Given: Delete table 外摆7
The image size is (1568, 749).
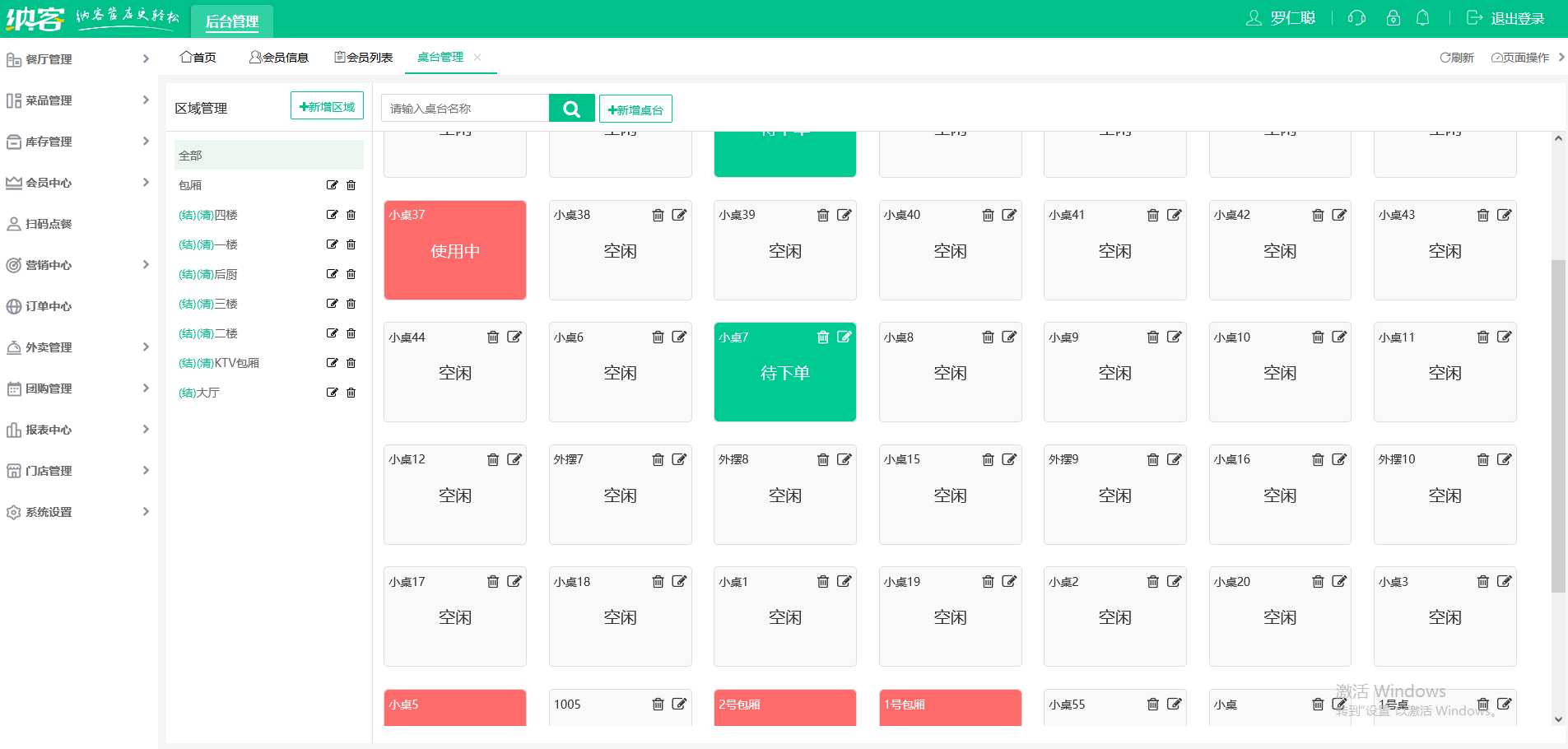Looking at the screenshot, I should coord(658,459).
